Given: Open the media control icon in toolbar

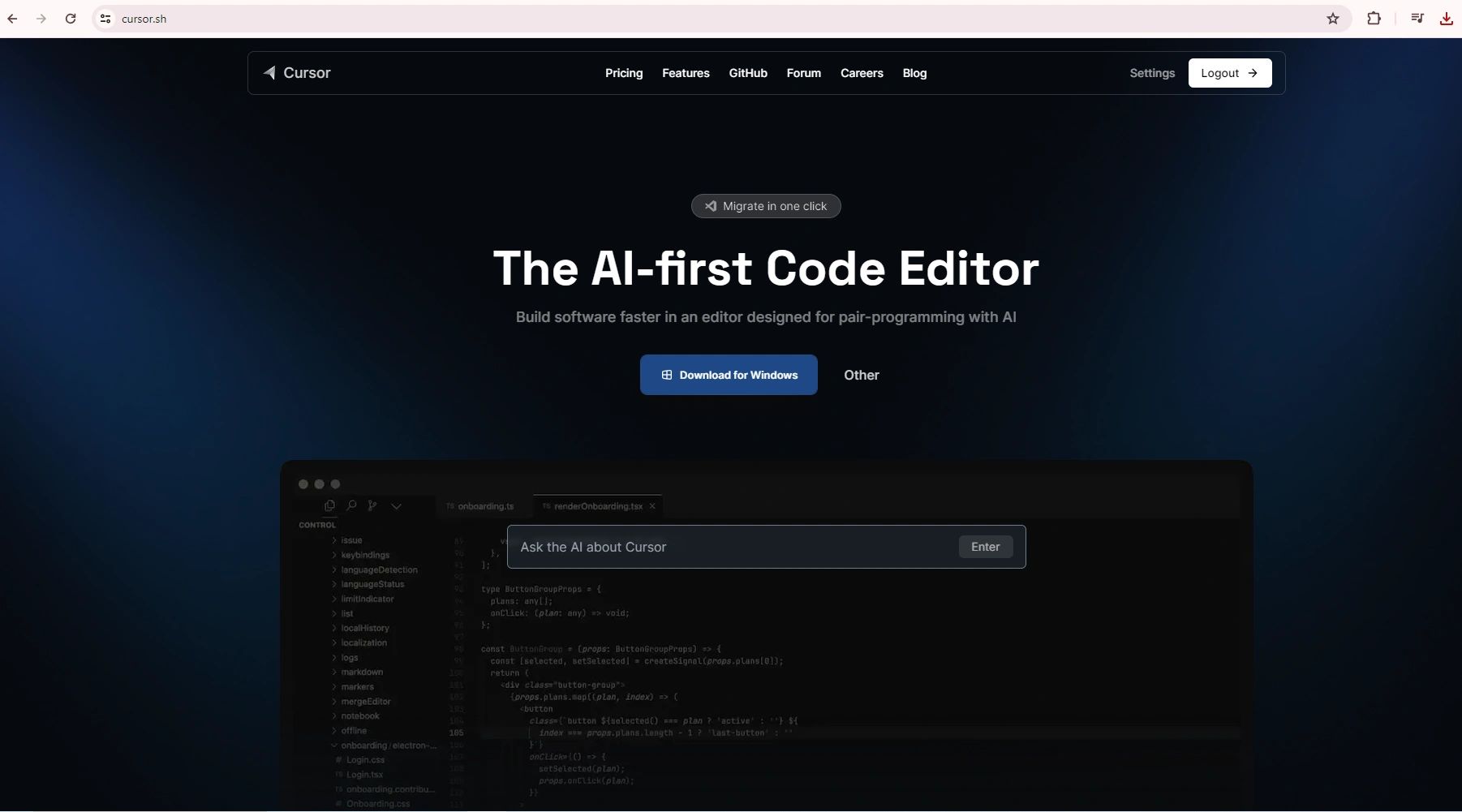Looking at the screenshot, I should [x=1417, y=19].
